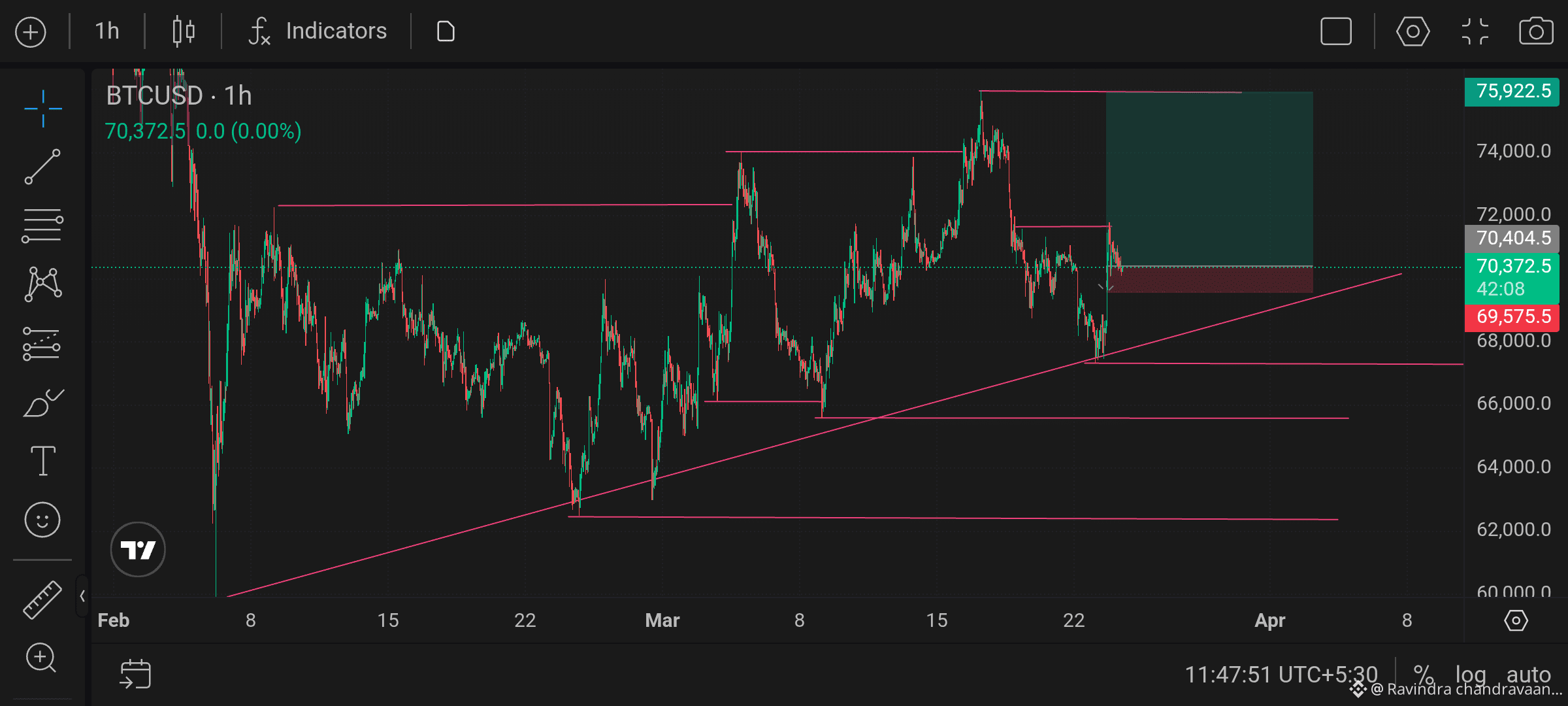Open chart settings hexagon icon
The height and width of the screenshot is (706, 1568).
click(x=1413, y=31)
